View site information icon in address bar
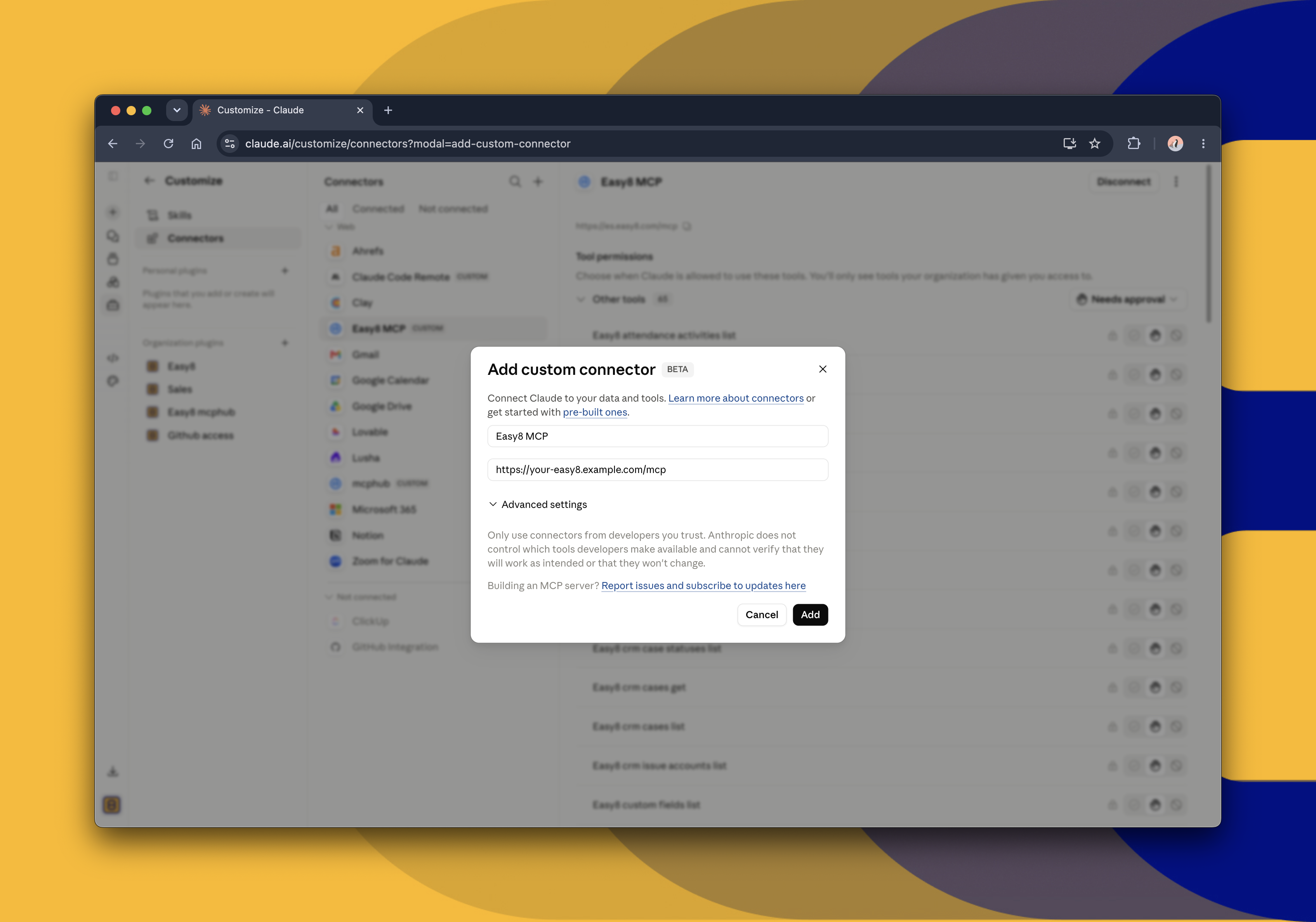The width and height of the screenshot is (1316, 922). coord(230,143)
